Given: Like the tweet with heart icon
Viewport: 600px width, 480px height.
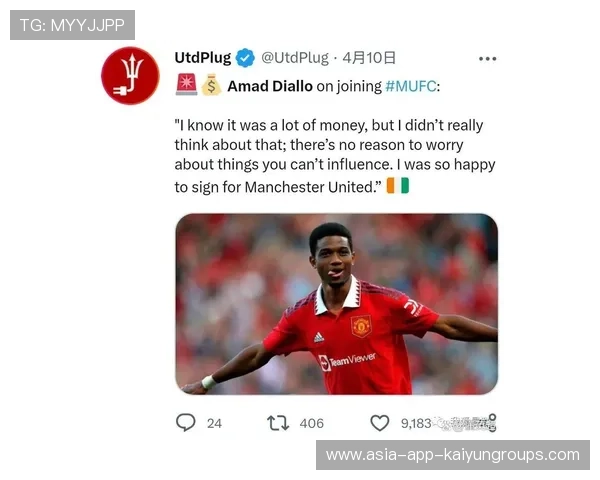Looking at the screenshot, I should click(x=380, y=423).
